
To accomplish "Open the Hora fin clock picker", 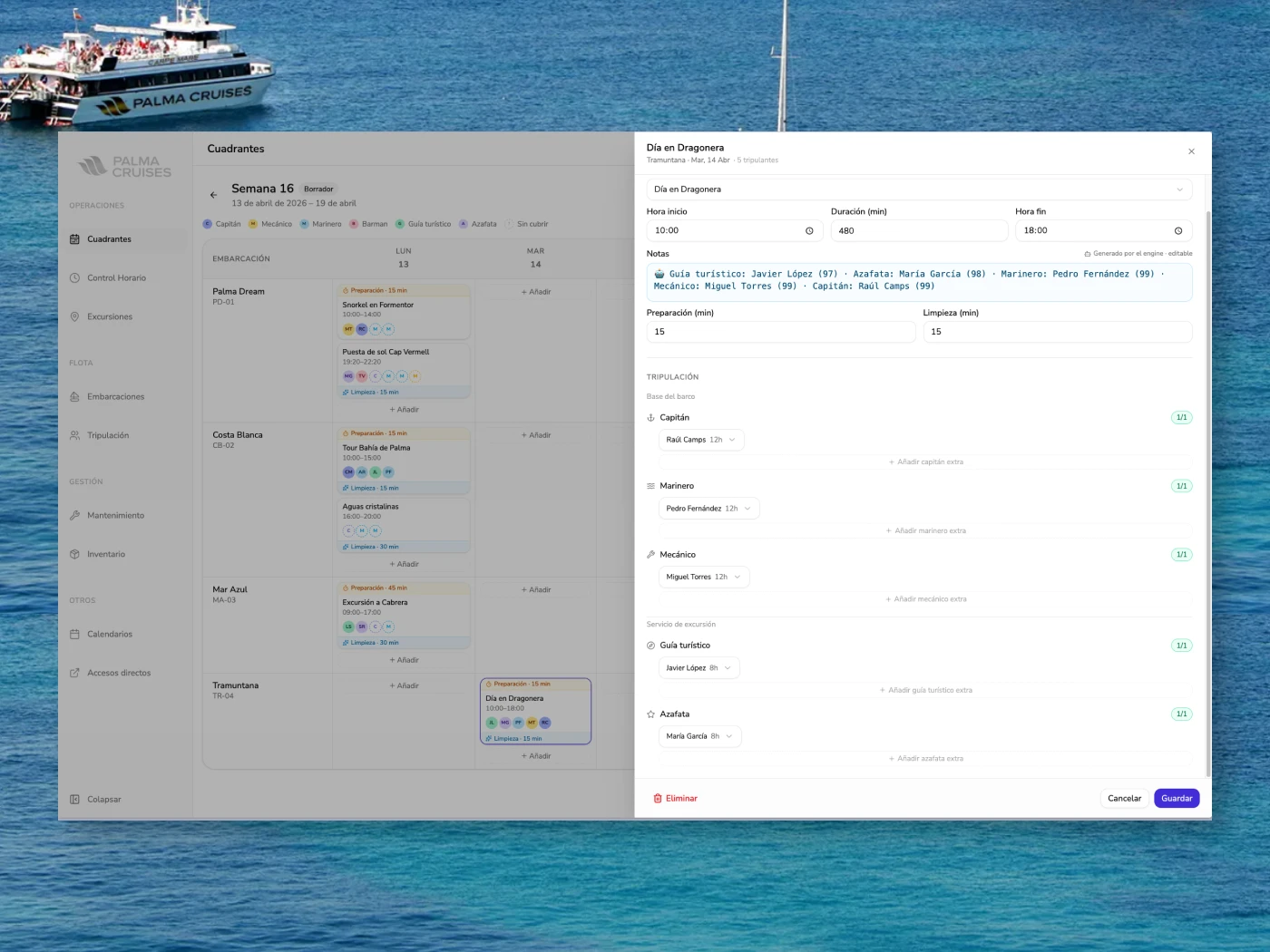I will [x=1178, y=231].
